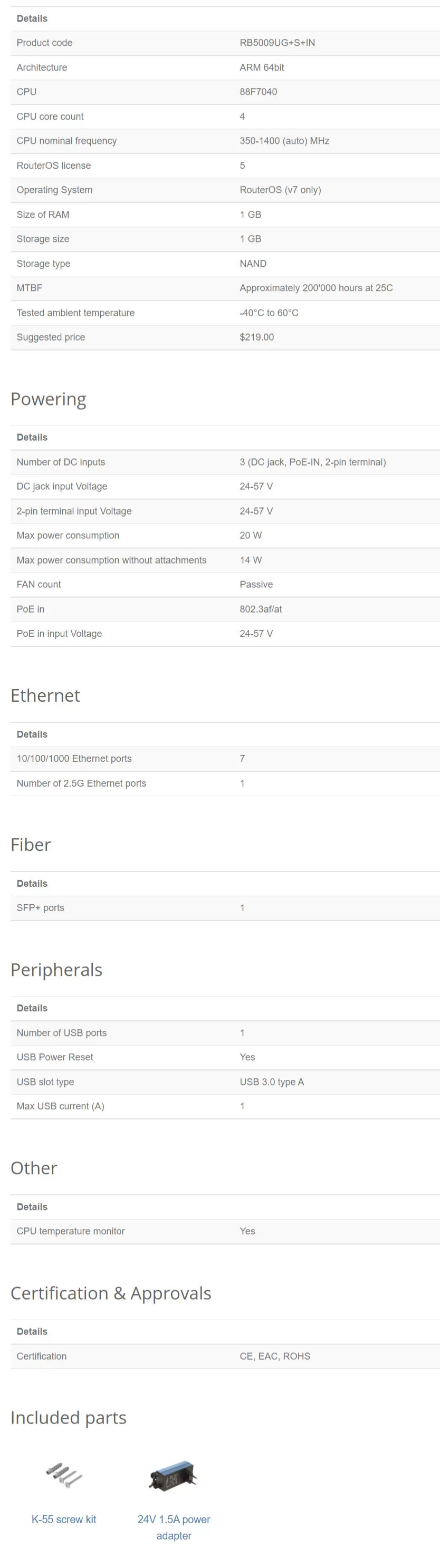Click the Powering section heading
The width and height of the screenshot is (440, 1568).
[48, 399]
